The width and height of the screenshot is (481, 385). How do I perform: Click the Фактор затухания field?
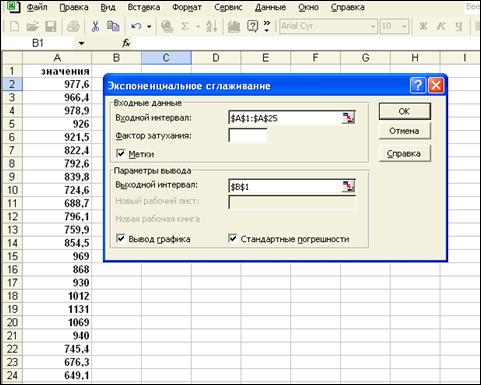[248, 136]
